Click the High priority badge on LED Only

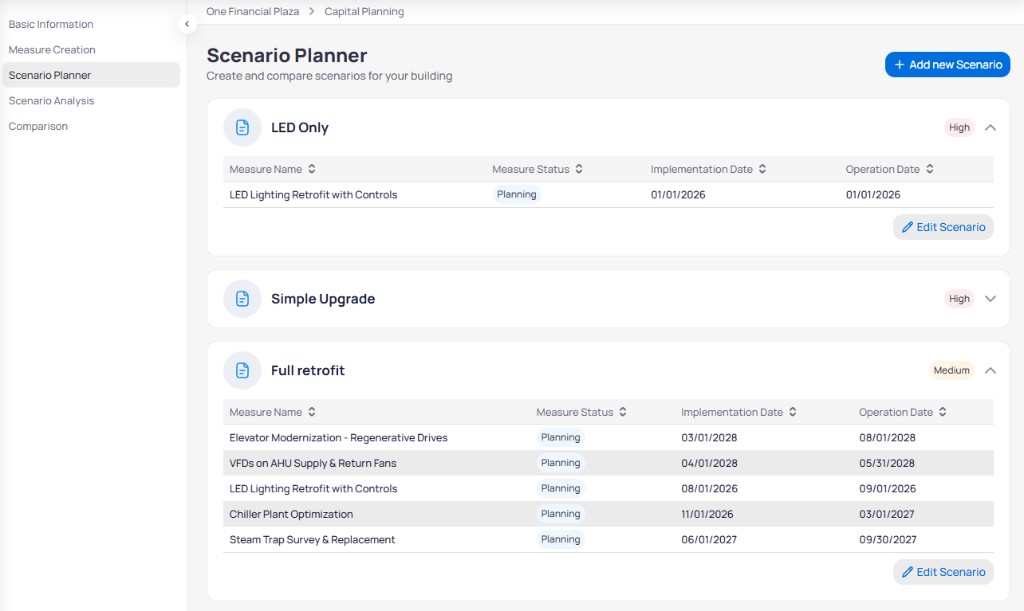pyautogui.click(x=959, y=127)
